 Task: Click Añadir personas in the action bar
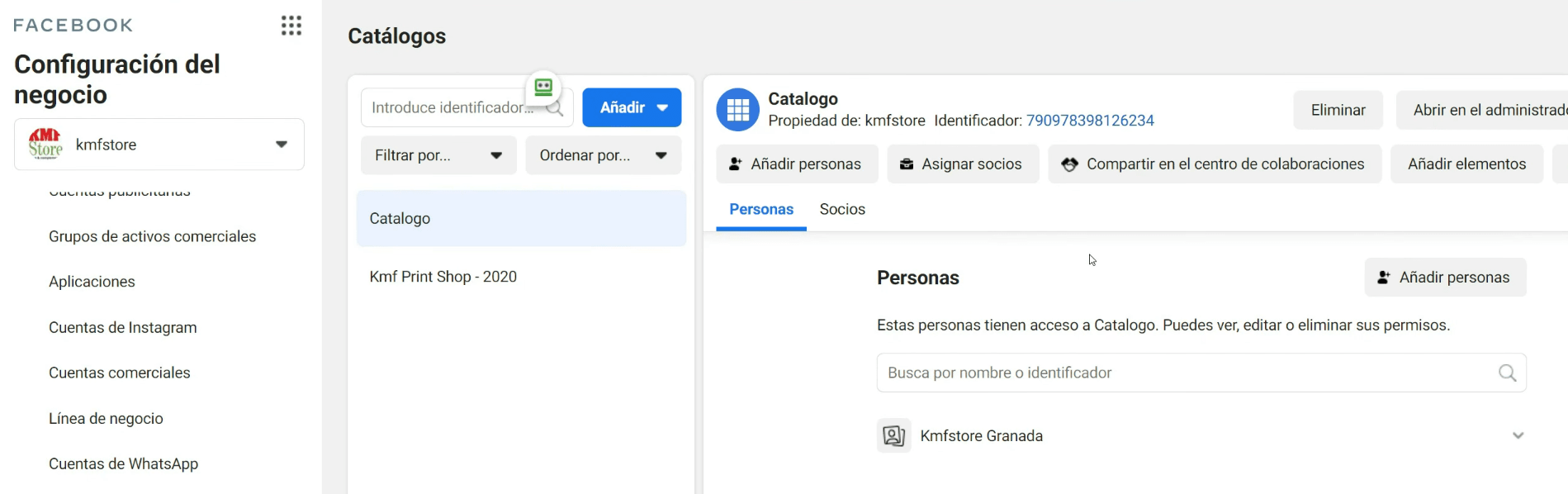(796, 164)
